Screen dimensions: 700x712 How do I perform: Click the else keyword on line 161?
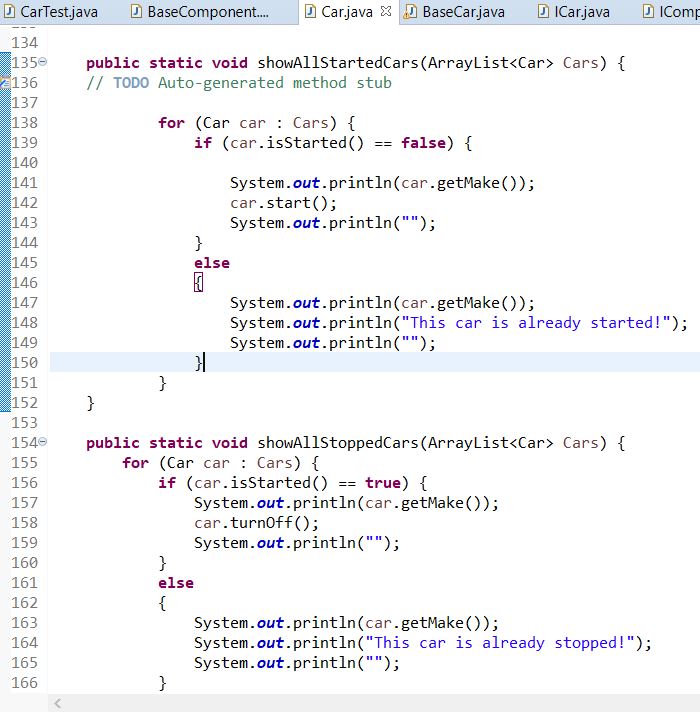[x=176, y=583]
